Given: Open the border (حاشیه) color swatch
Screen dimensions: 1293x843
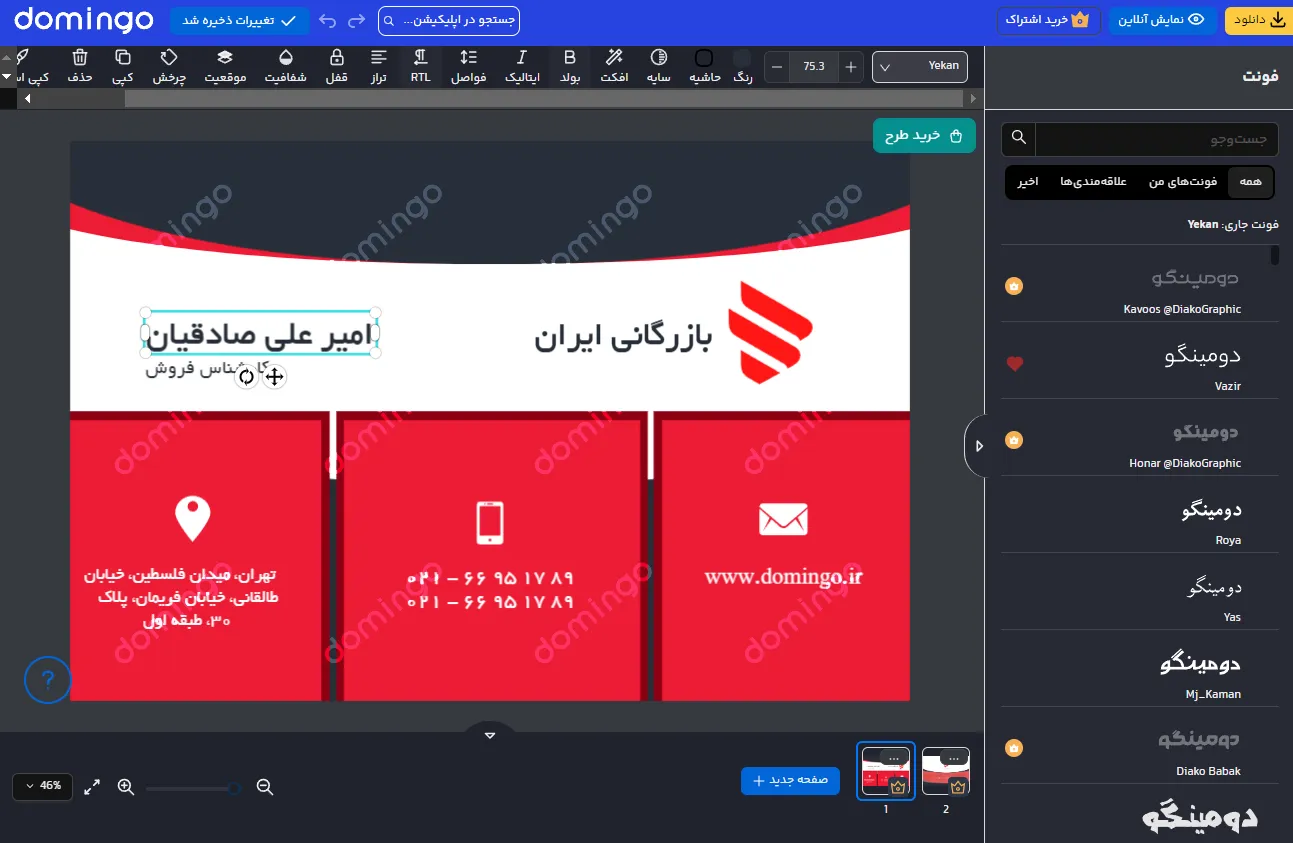Looking at the screenshot, I should 704,58.
